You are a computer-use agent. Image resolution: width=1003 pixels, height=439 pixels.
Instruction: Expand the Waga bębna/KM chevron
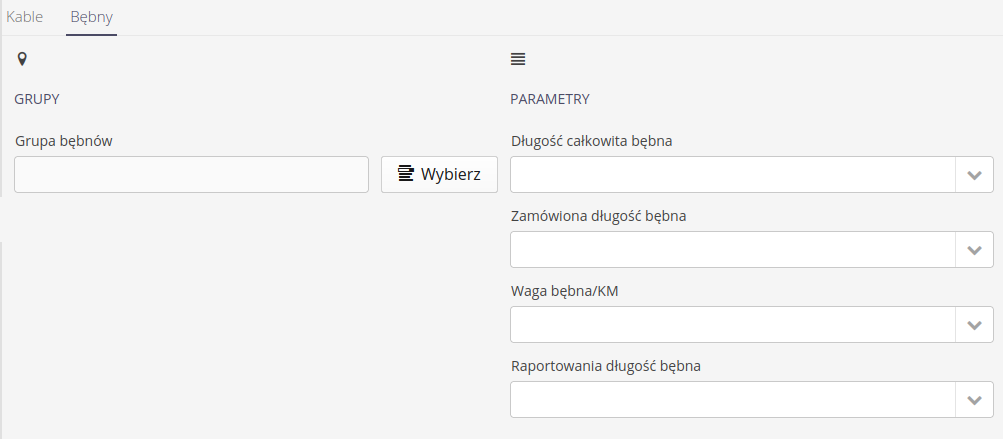pyautogui.click(x=975, y=324)
